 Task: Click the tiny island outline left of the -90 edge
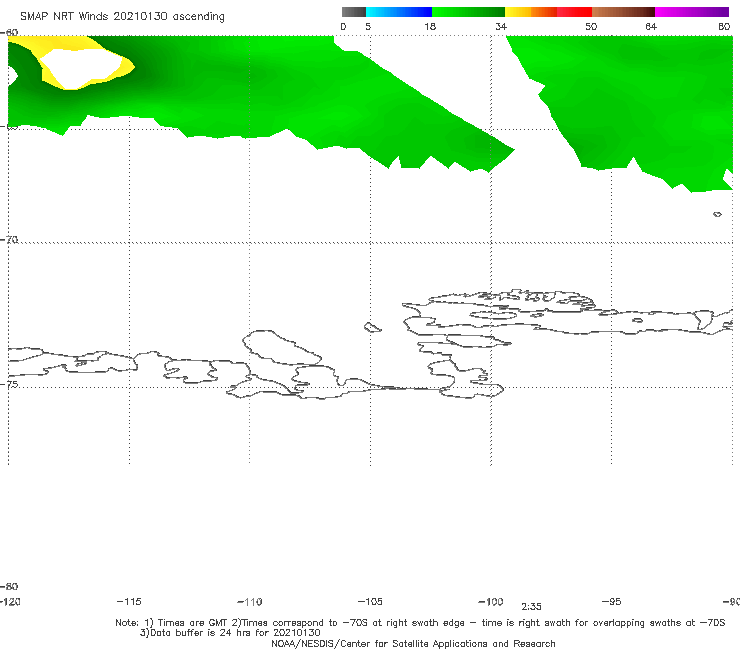click(x=717, y=214)
